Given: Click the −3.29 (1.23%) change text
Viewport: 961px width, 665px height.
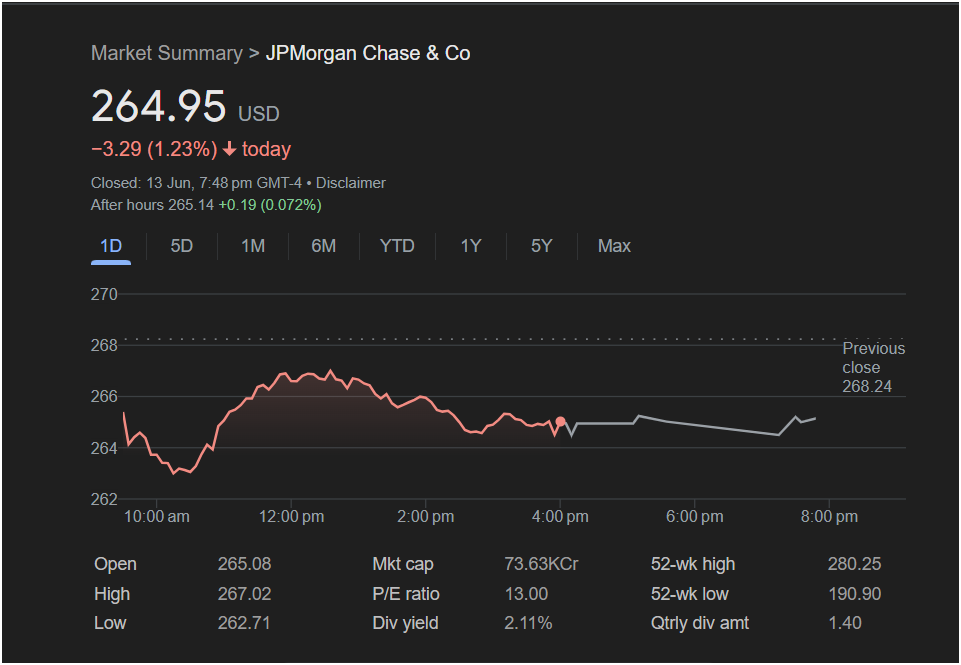Looking at the screenshot, I should (154, 149).
